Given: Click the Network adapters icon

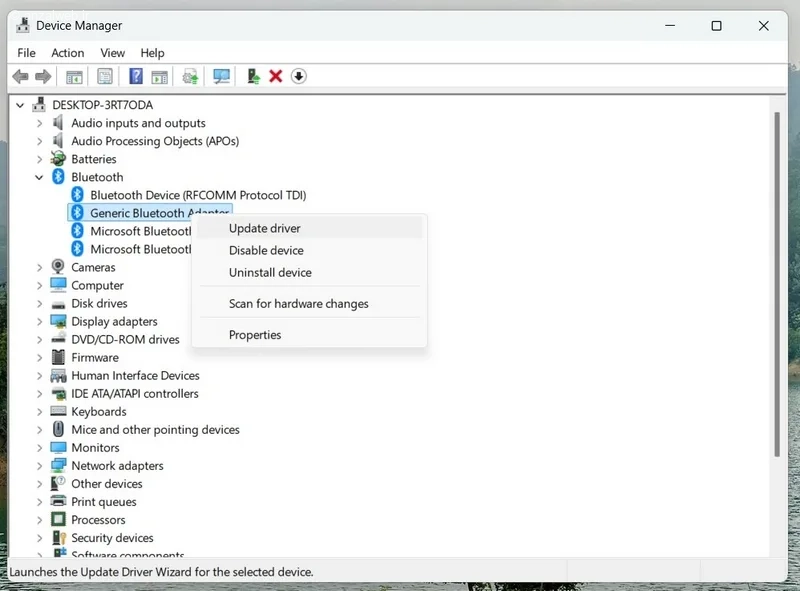Looking at the screenshot, I should tap(58, 465).
